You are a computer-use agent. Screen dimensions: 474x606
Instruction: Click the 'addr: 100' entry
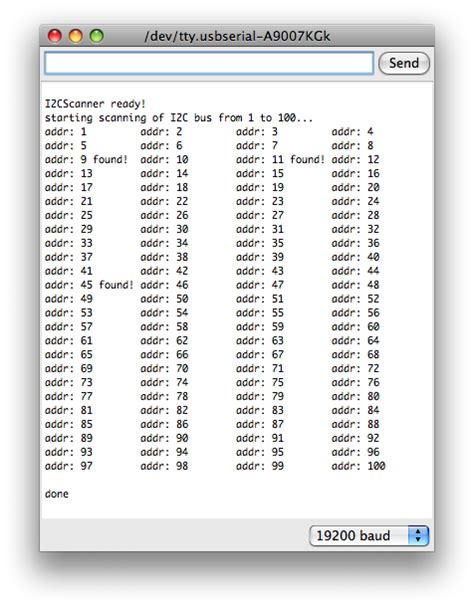point(358,466)
